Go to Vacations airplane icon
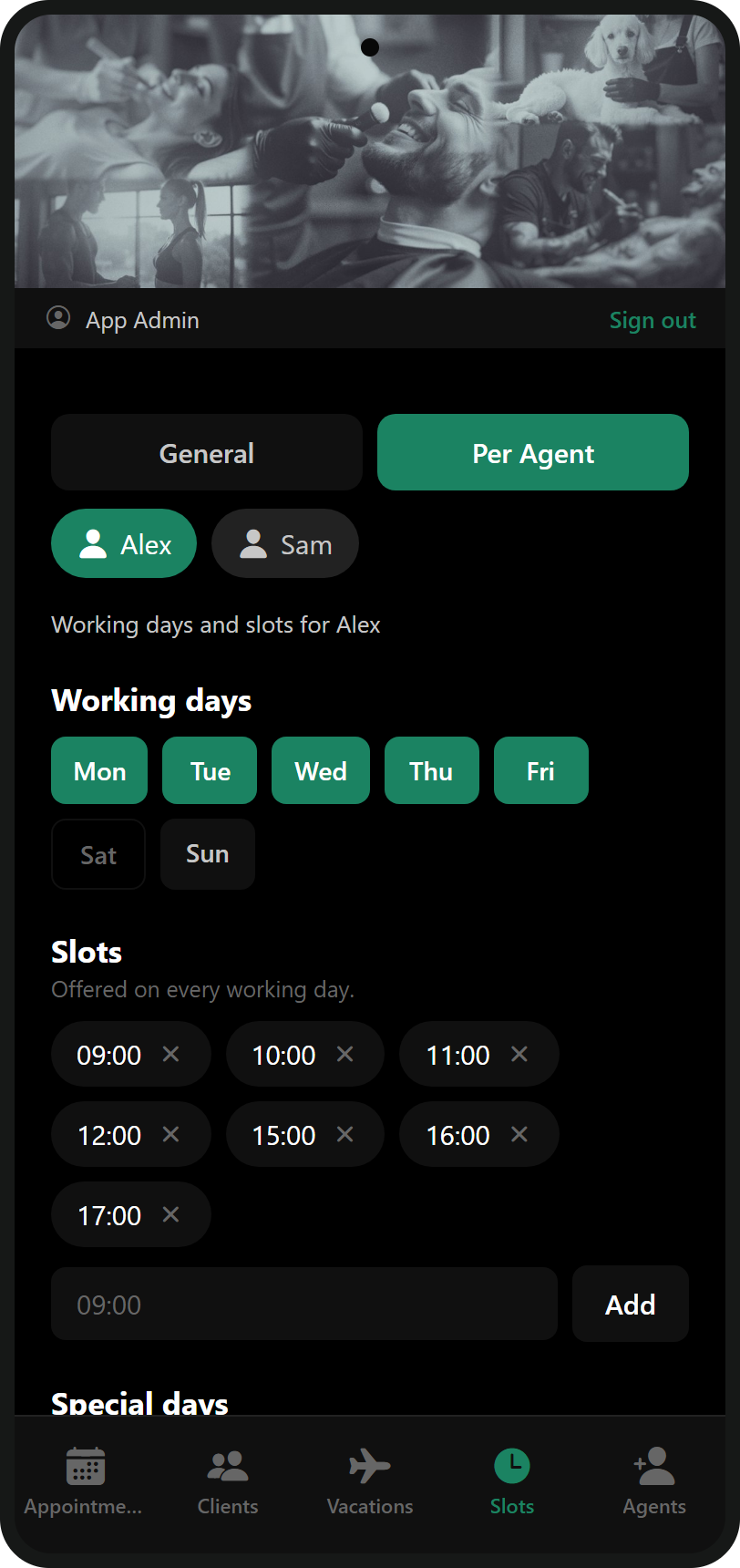This screenshot has height=1568, width=740. click(x=370, y=1466)
